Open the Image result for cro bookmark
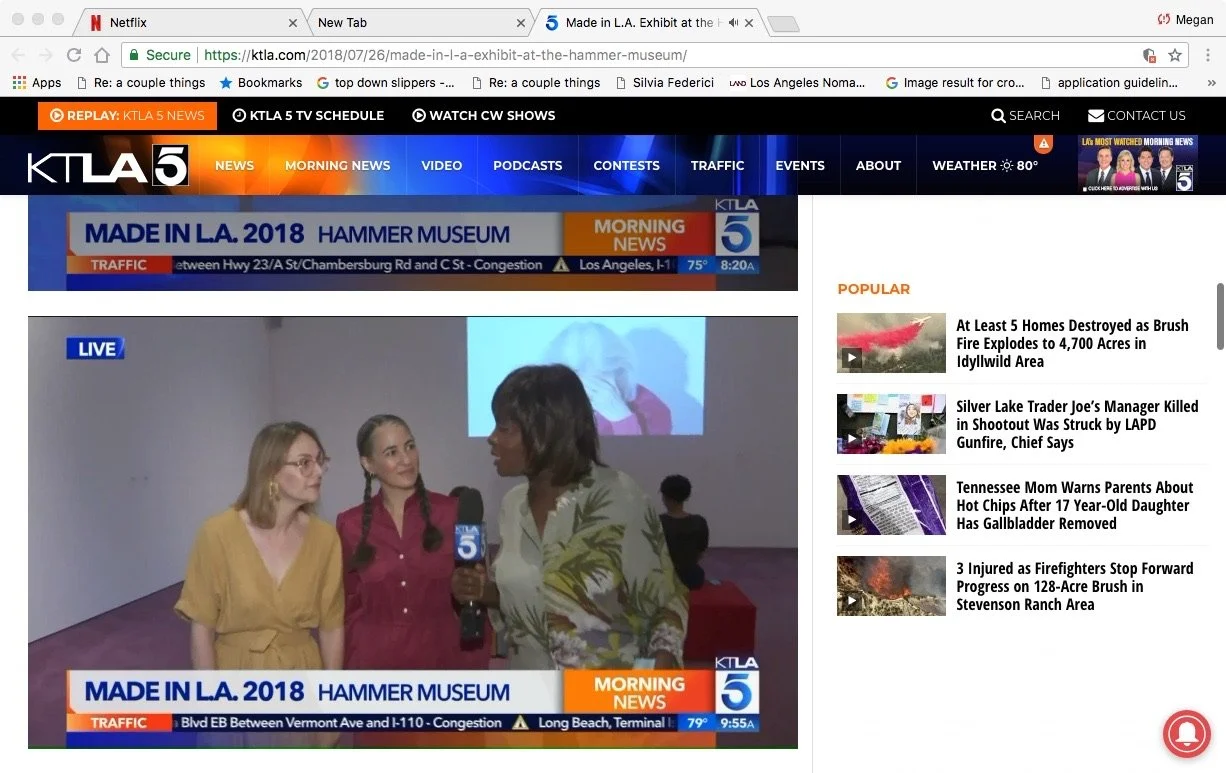 pos(955,83)
